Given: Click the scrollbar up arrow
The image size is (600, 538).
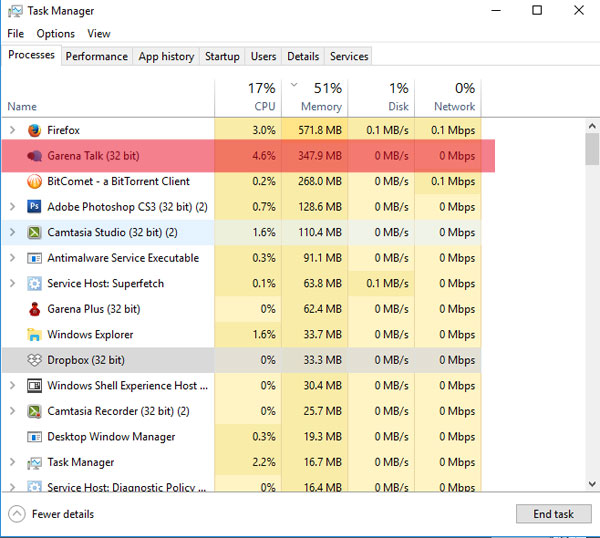Looking at the screenshot, I should coord(592,126).
